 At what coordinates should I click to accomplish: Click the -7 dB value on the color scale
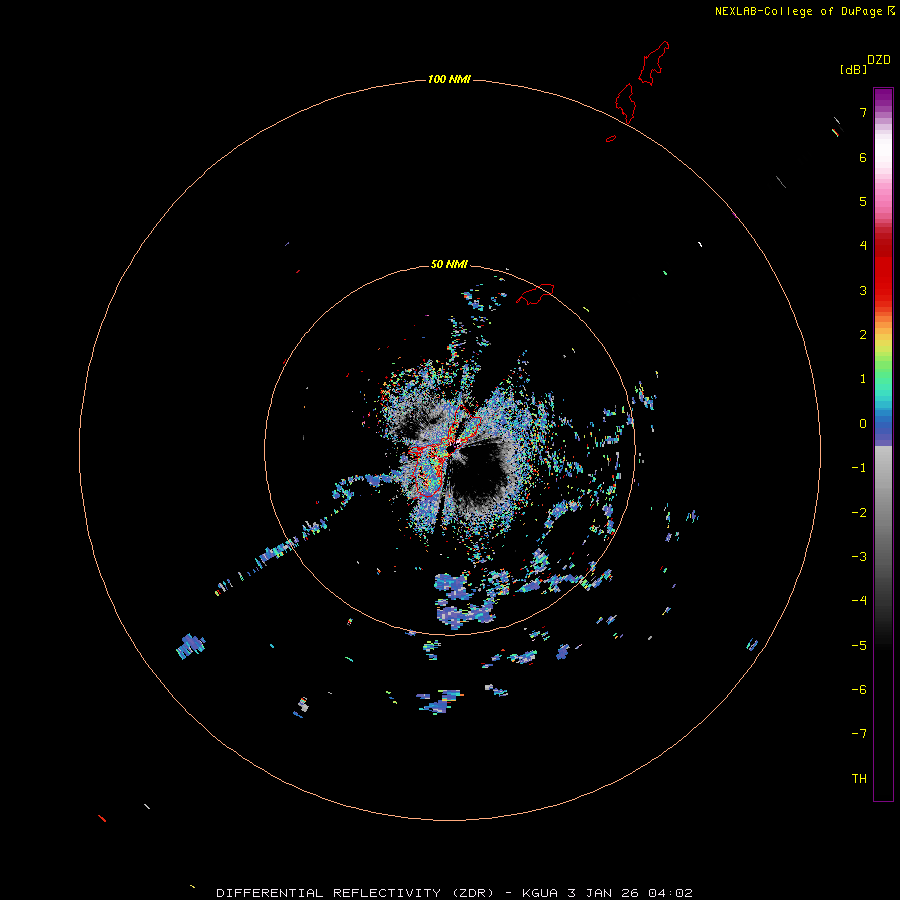click(859, 734)
